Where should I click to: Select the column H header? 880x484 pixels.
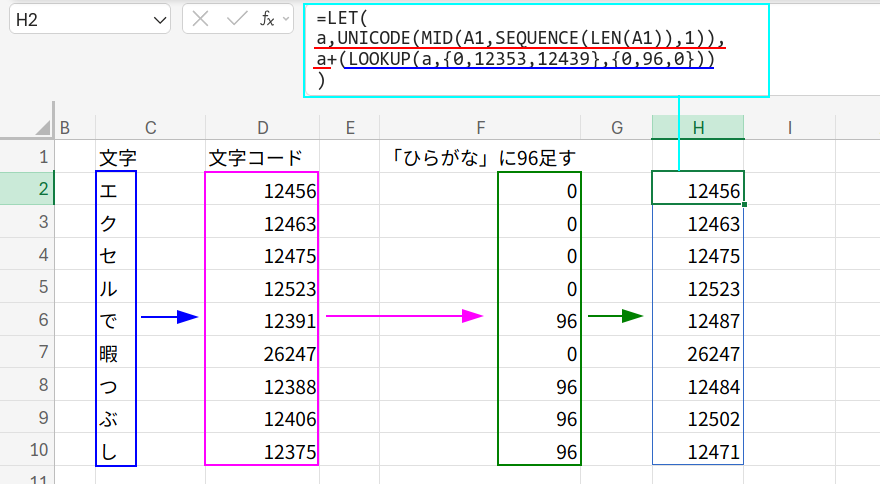pos(698,127)
